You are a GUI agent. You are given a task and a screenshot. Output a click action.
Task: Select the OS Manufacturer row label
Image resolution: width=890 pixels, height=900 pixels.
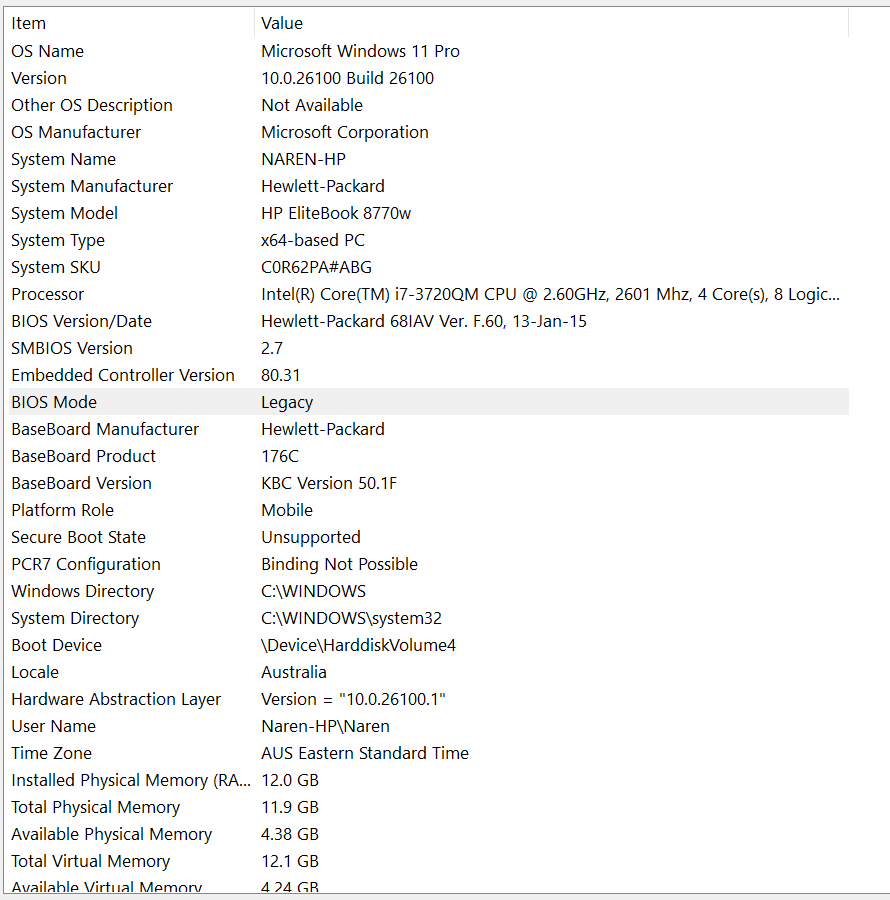pos(76,132)
